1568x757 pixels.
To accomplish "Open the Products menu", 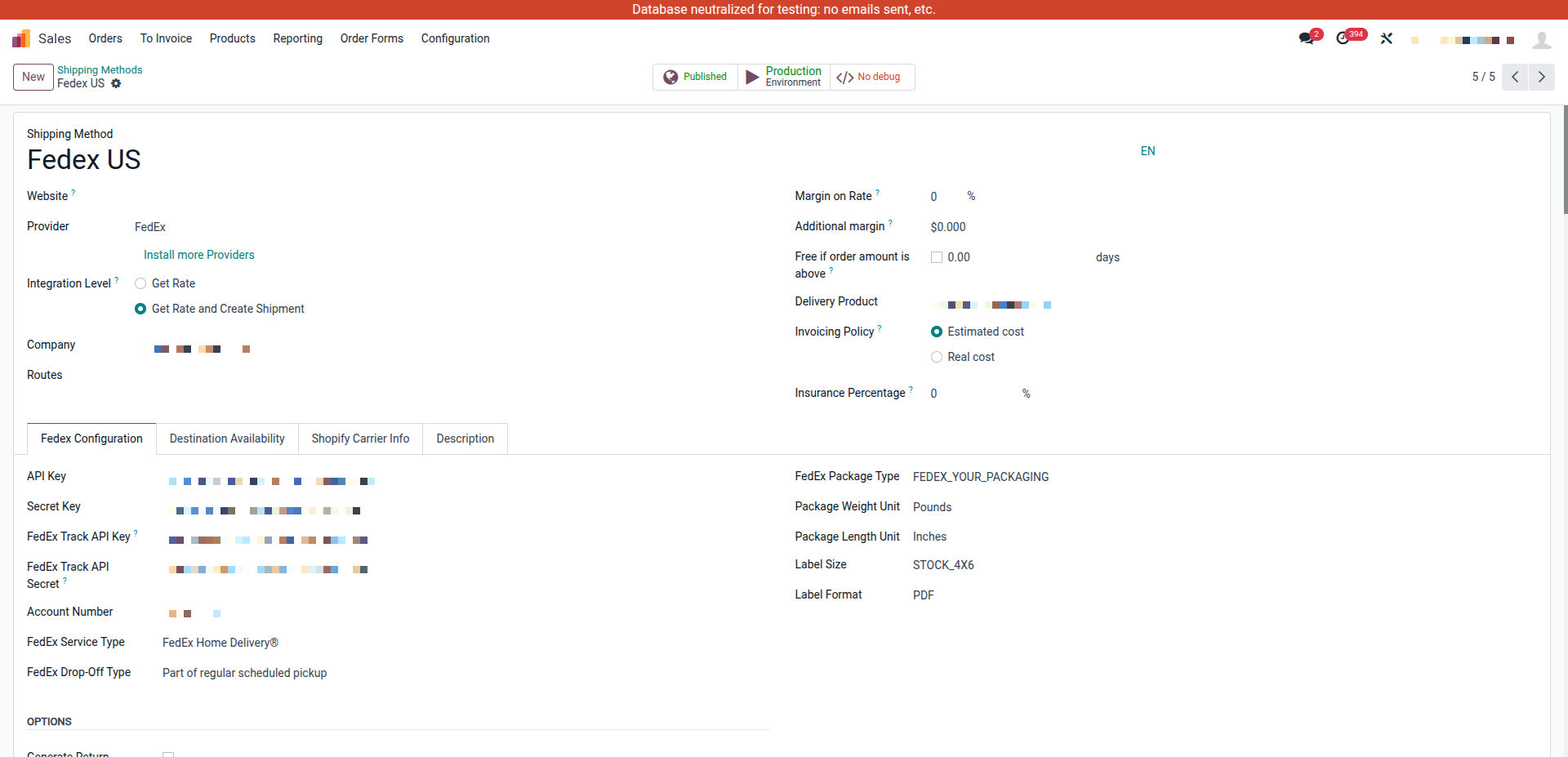I will pyautogui.click(x=233, y=38).
